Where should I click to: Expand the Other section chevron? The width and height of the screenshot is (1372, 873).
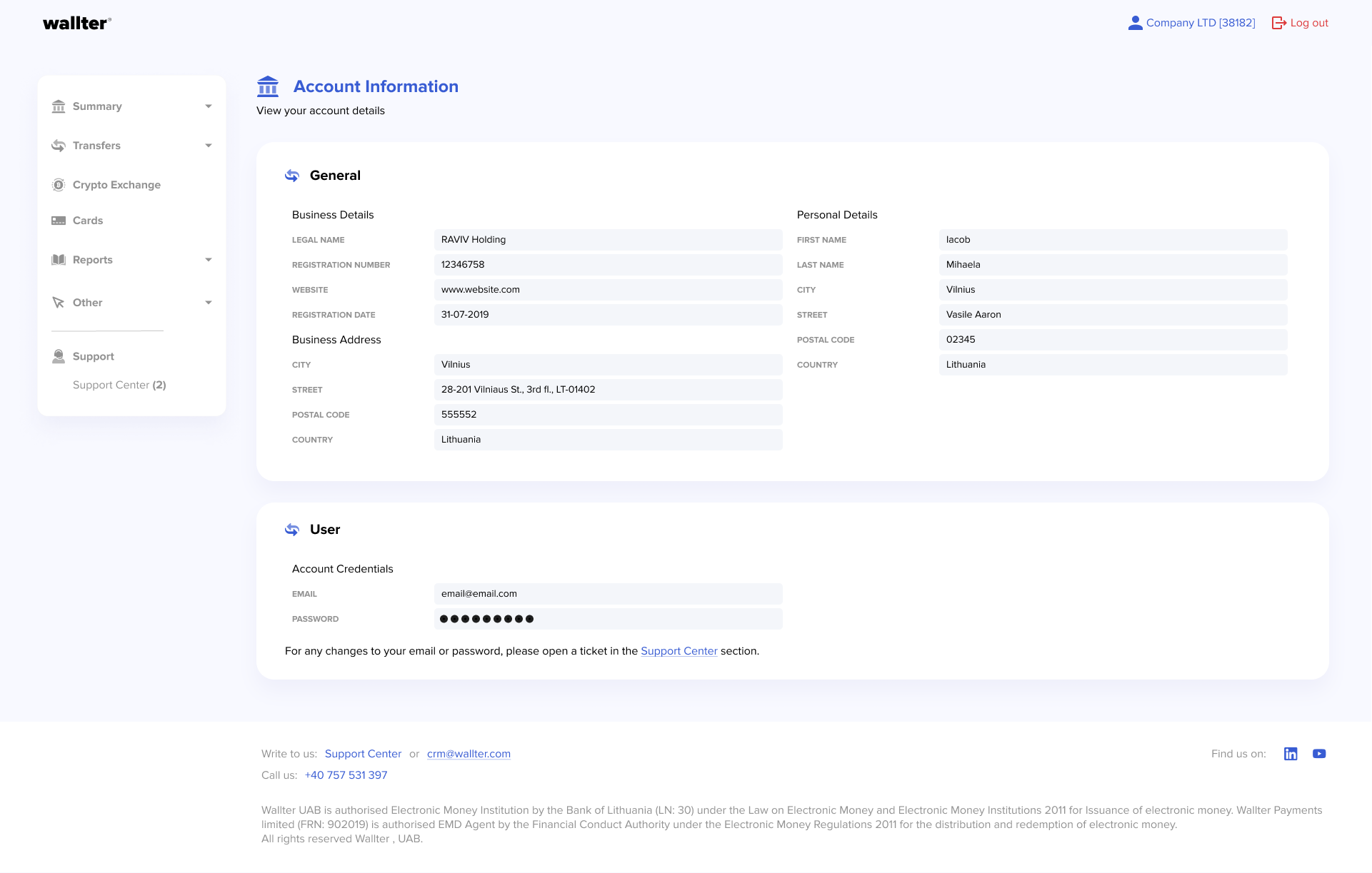pos(208,302)
